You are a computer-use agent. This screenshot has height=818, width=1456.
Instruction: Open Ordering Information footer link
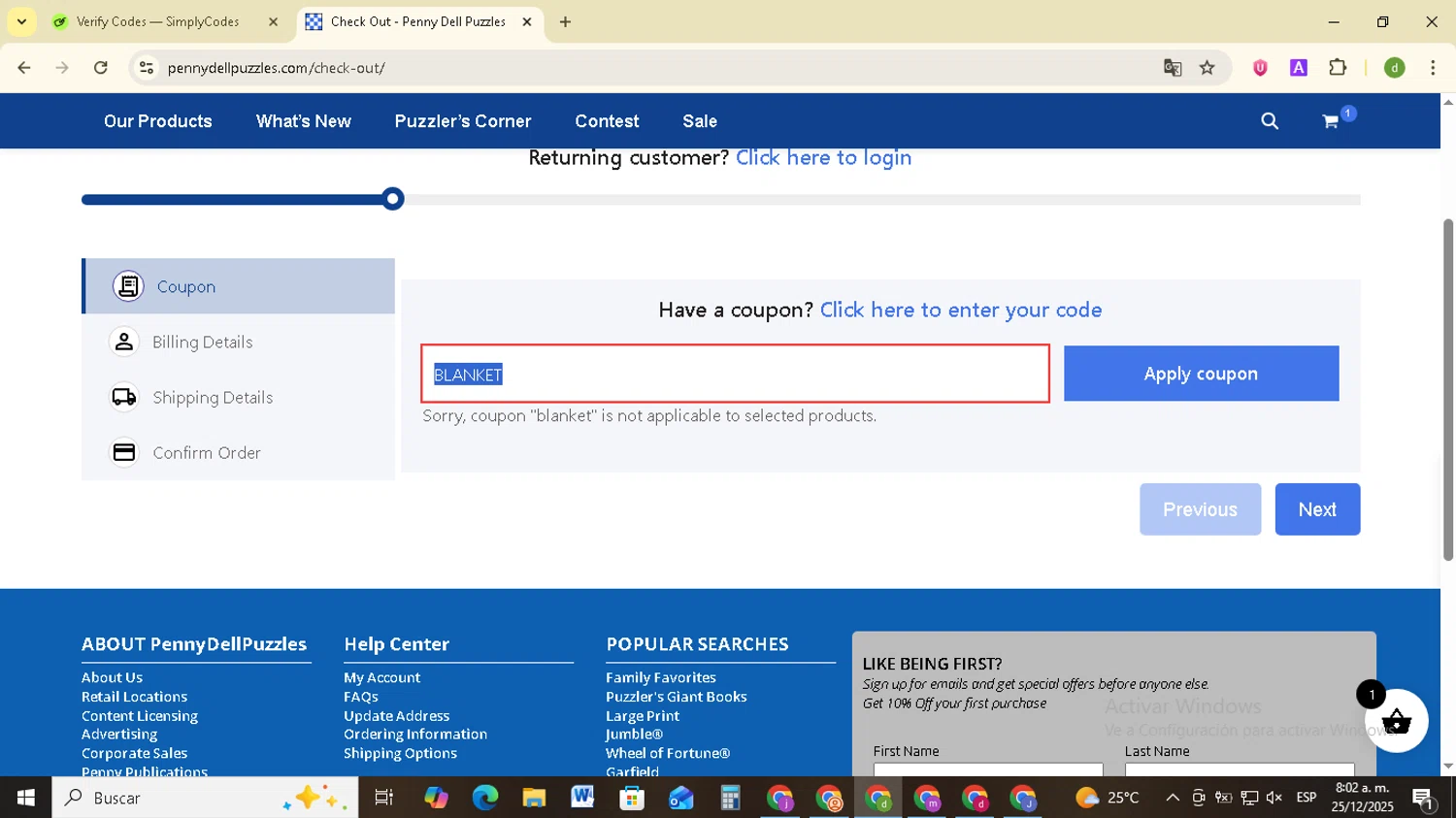(x=415, y=735)
